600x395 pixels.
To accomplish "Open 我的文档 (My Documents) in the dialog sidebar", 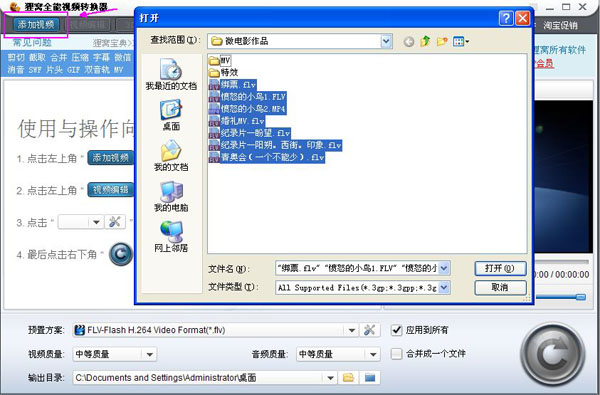I will coord(171,155).
